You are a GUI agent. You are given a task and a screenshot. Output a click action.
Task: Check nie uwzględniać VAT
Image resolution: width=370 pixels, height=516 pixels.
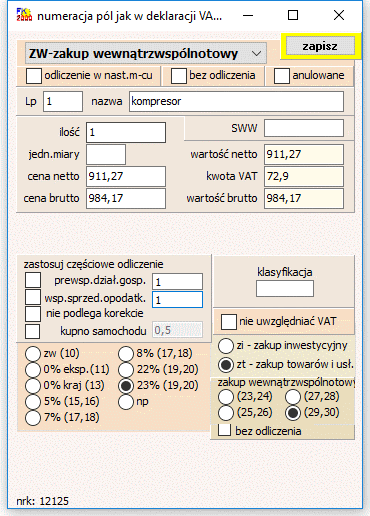point(229,322)
